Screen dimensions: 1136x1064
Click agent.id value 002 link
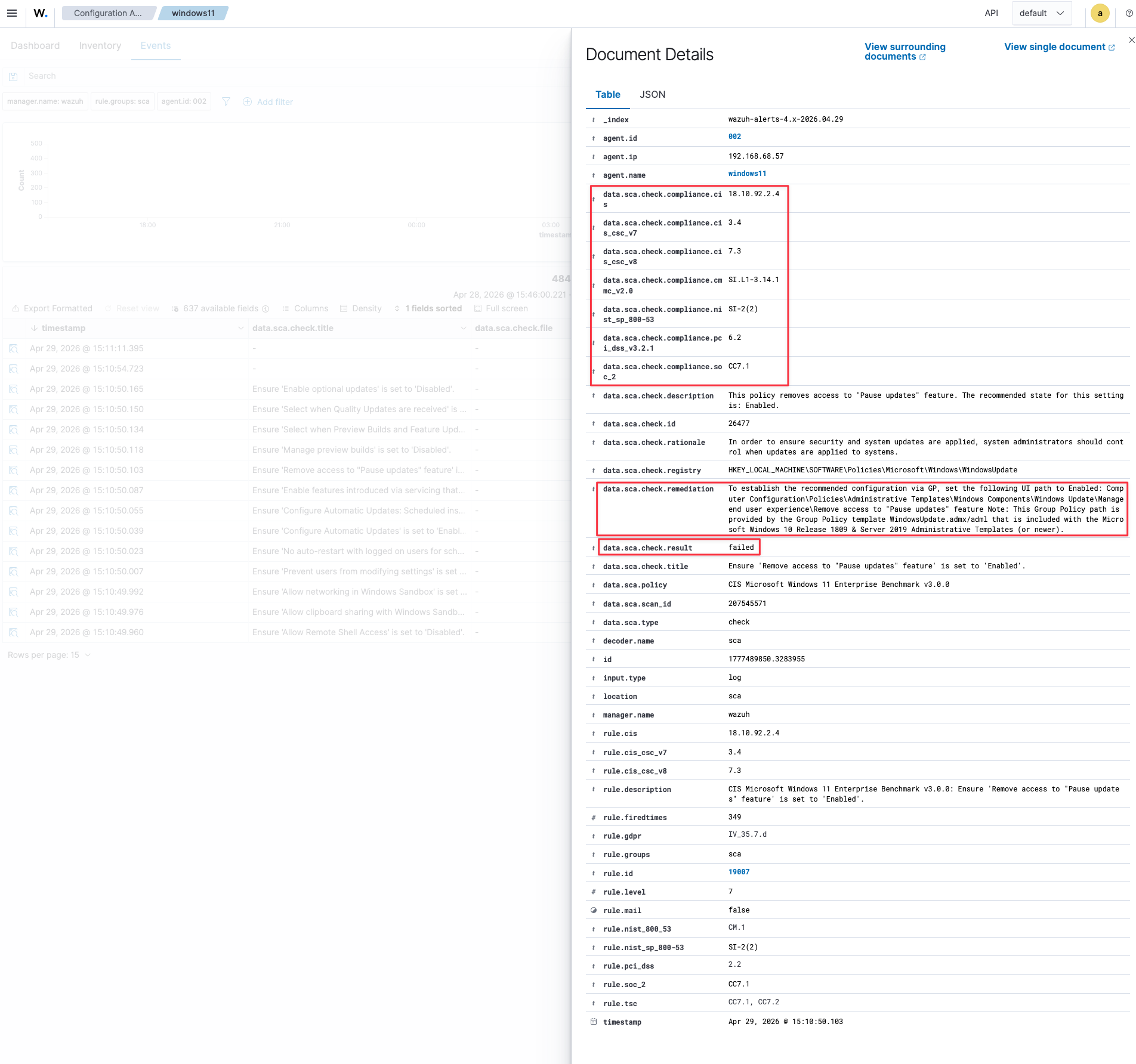coord(734,137)
